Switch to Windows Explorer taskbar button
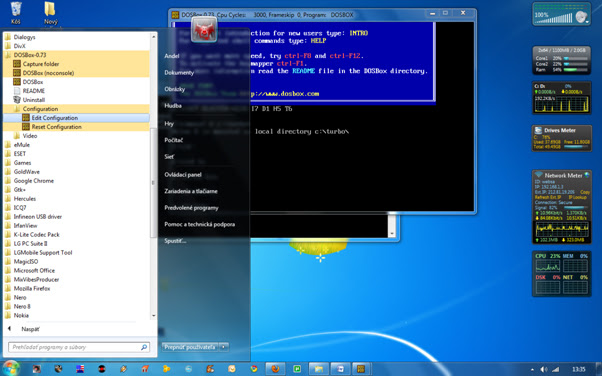Image resolution: width=602 pixels, height=376 pixels. [319, 369]
